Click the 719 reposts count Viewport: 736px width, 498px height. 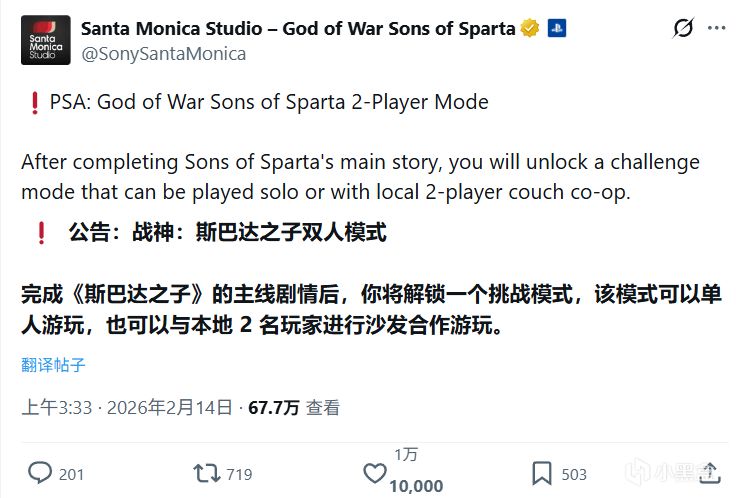point(239,474)
